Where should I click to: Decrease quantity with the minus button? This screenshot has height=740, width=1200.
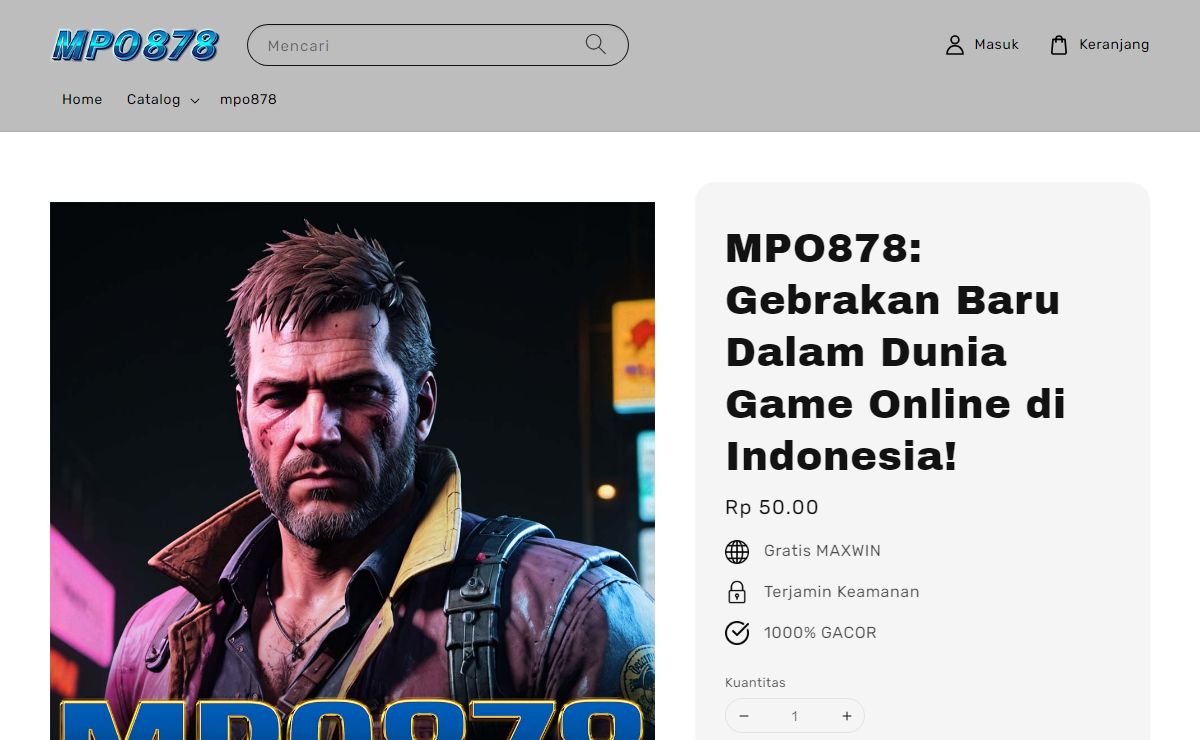pyautogui.click(x=744, y=716)
